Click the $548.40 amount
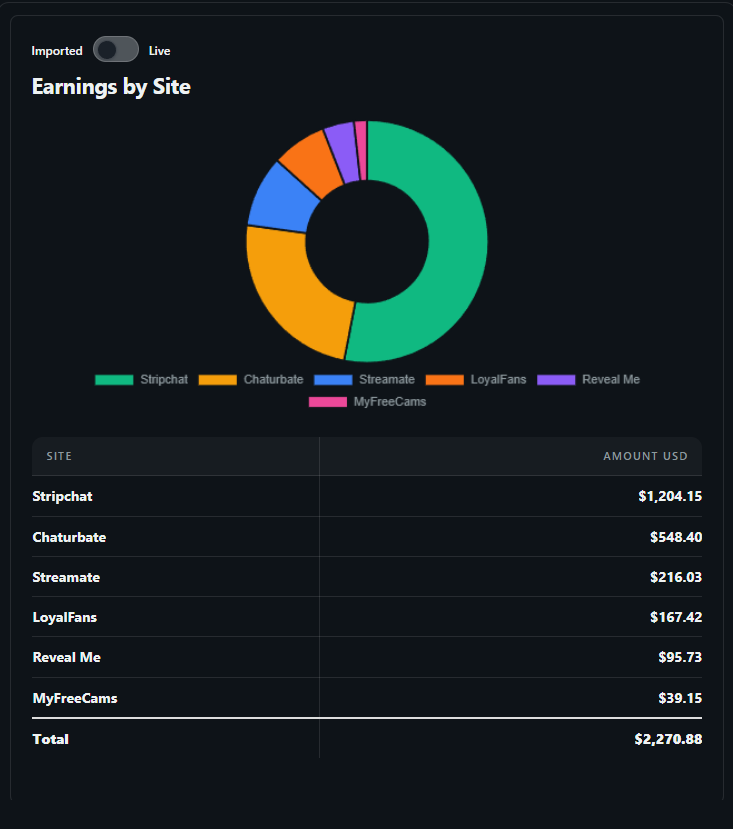The image size is (733, 829). tap(676, 537)
